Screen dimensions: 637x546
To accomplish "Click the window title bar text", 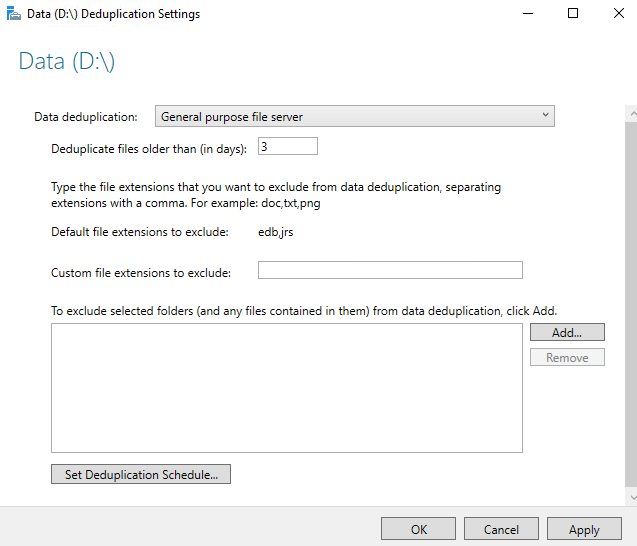I will click(x=113, y=14).
